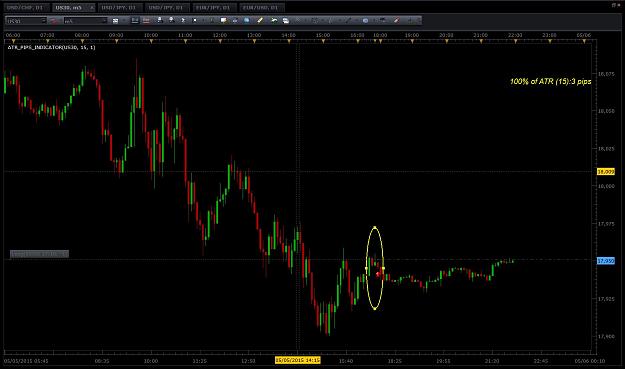The image size is (625, 369).
Task: Click the yellow note icon in the toolbar
Action: [x=224, y=20]
